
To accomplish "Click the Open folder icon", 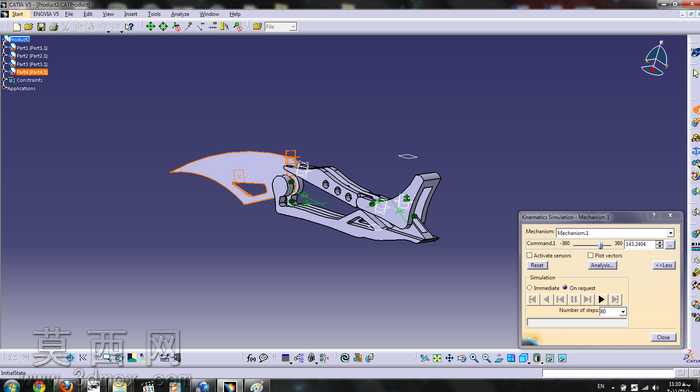I will (x=29, y=27).
